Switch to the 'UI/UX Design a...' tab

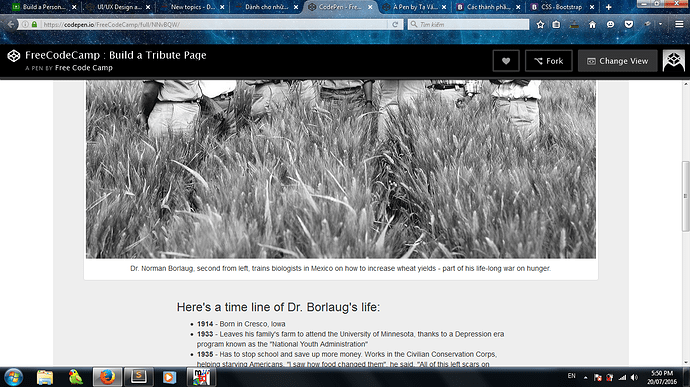coord(119,7)
